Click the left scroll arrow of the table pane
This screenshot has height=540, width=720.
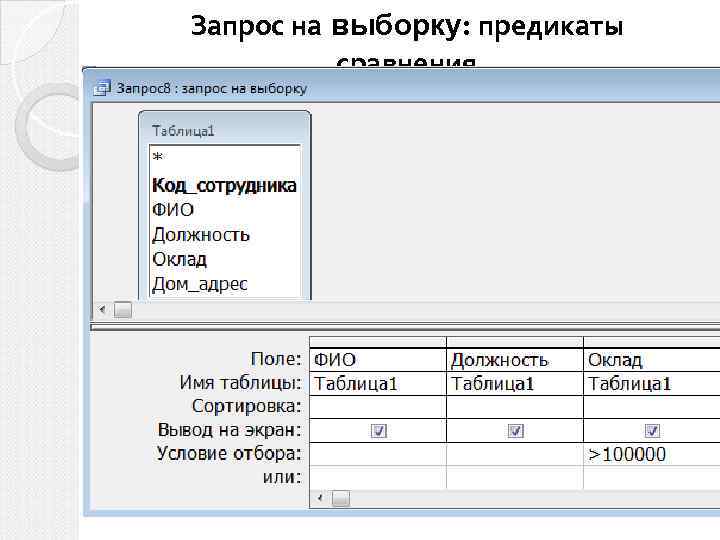[102, 310]
